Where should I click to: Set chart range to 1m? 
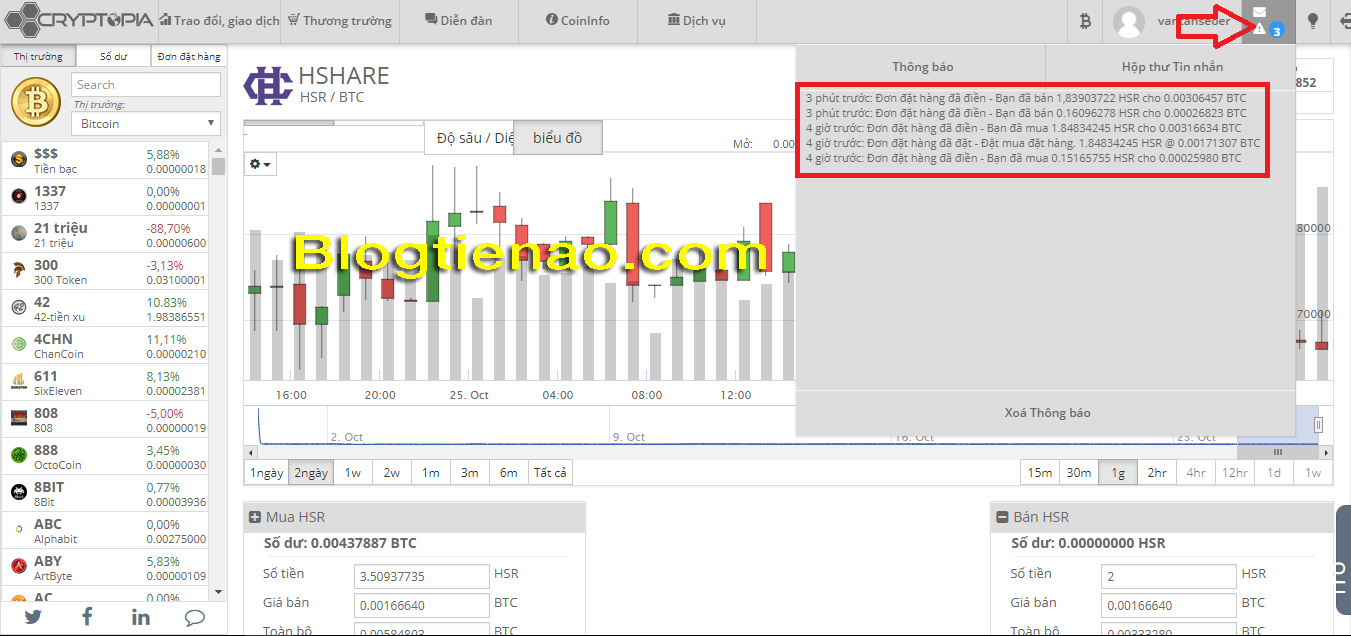431,473
